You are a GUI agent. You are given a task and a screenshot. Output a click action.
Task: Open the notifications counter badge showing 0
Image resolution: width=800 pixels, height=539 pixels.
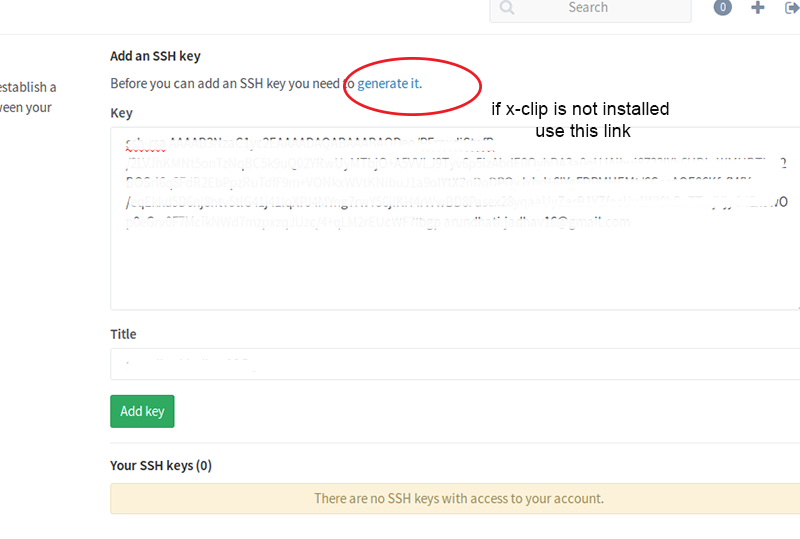pyautogui.click(x=722, y=8)
